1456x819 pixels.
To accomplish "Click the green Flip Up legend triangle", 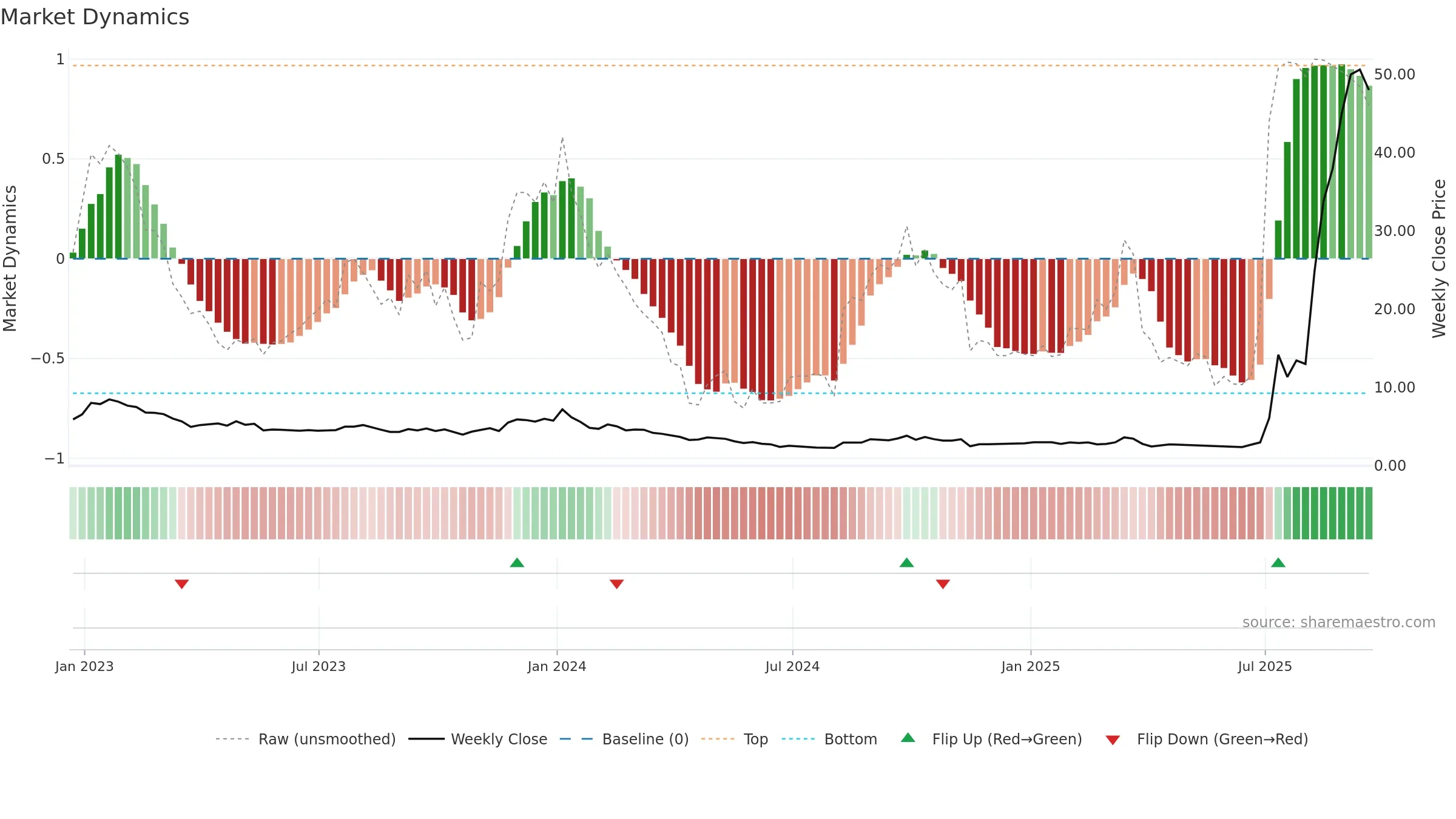I will (908, 738).
